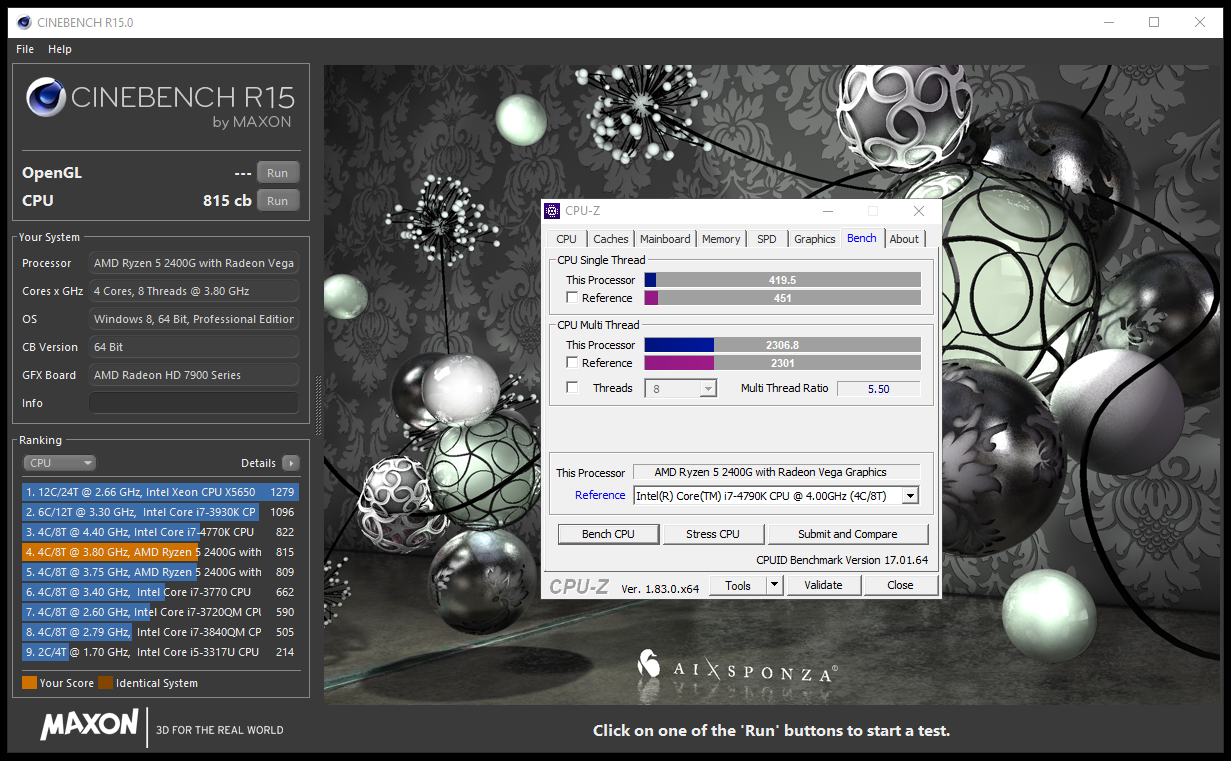
Task: Open the File menu
Action: [x=25, y=49]
